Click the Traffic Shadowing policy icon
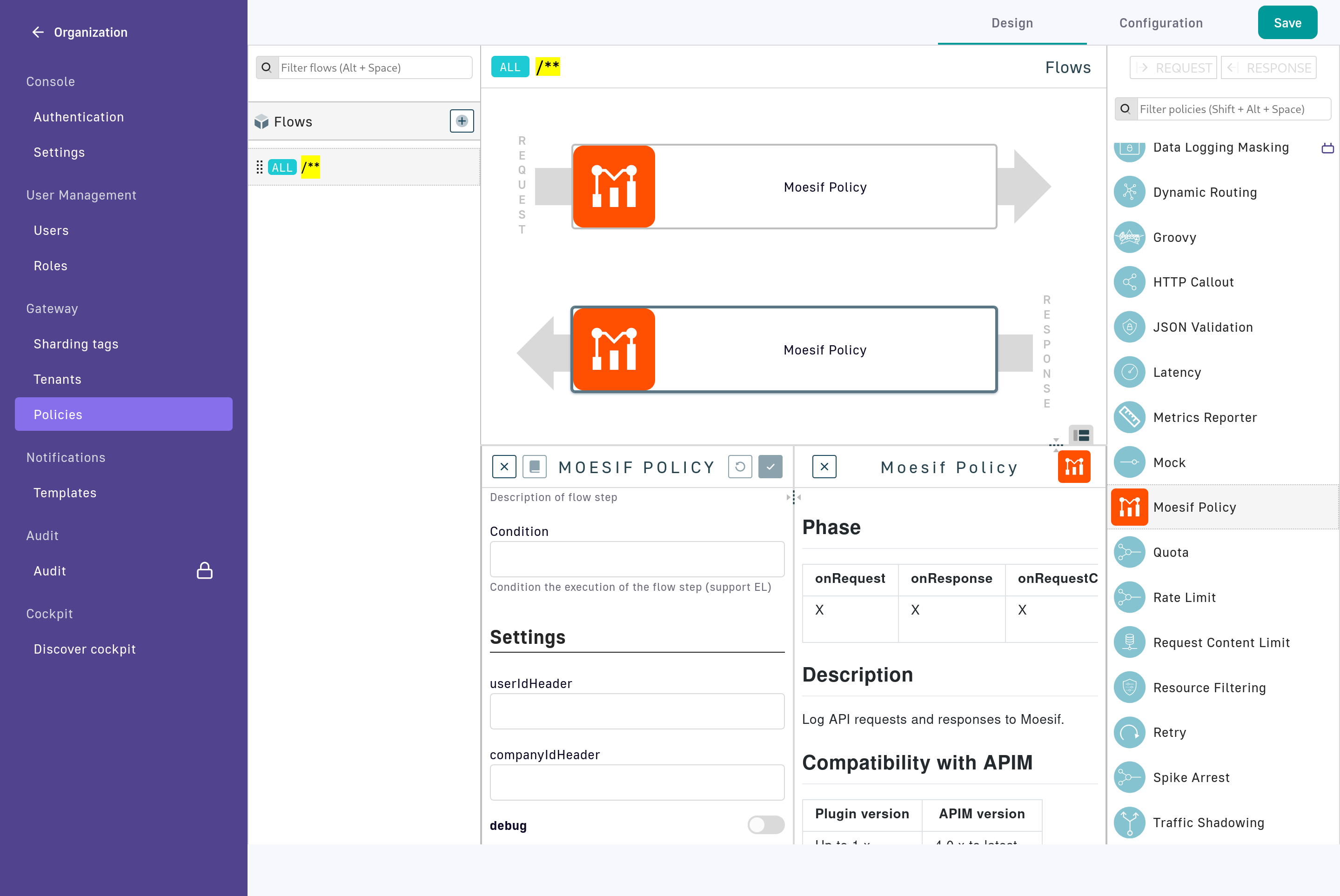 [x=1130, y=822]
